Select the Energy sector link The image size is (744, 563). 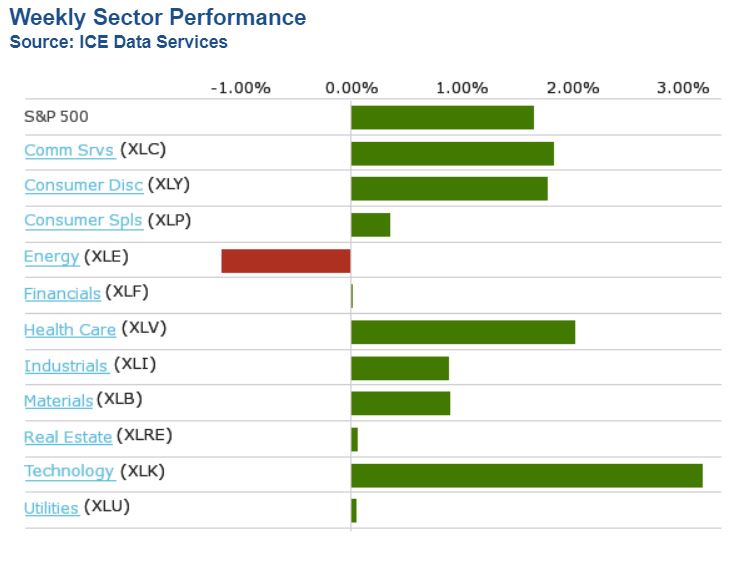[x=51, y=257]
